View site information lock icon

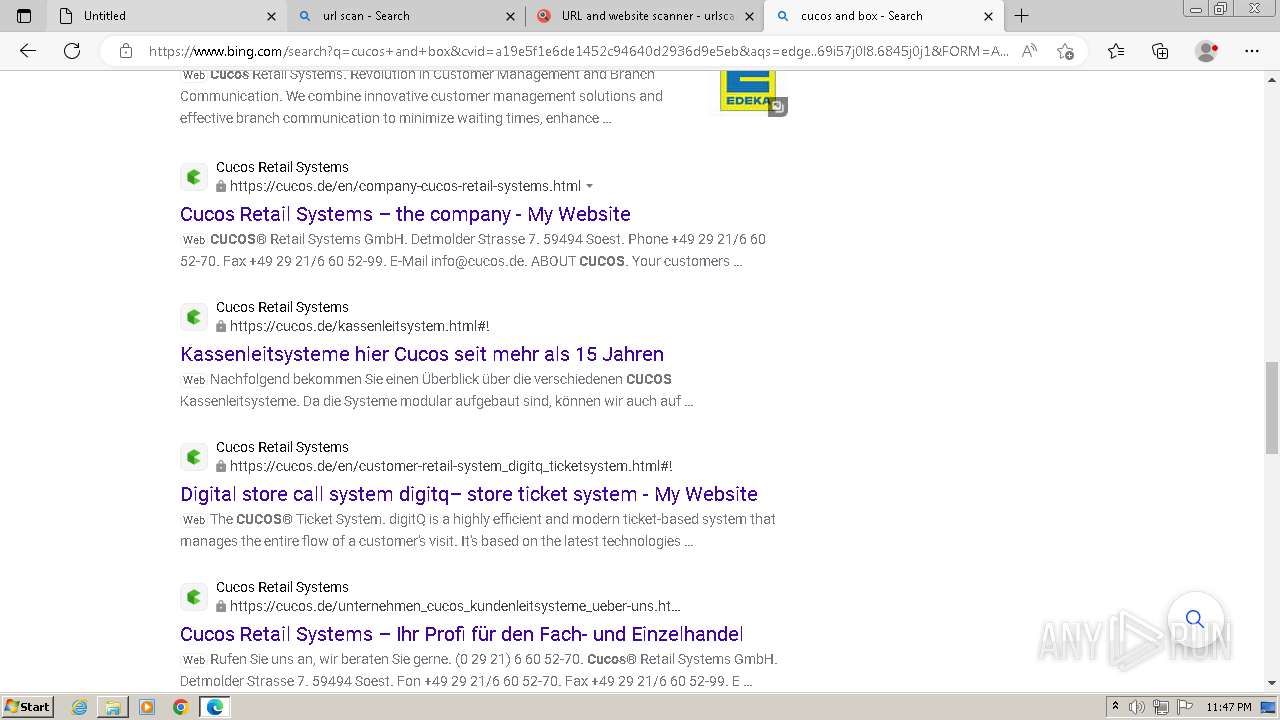[126, 51]
